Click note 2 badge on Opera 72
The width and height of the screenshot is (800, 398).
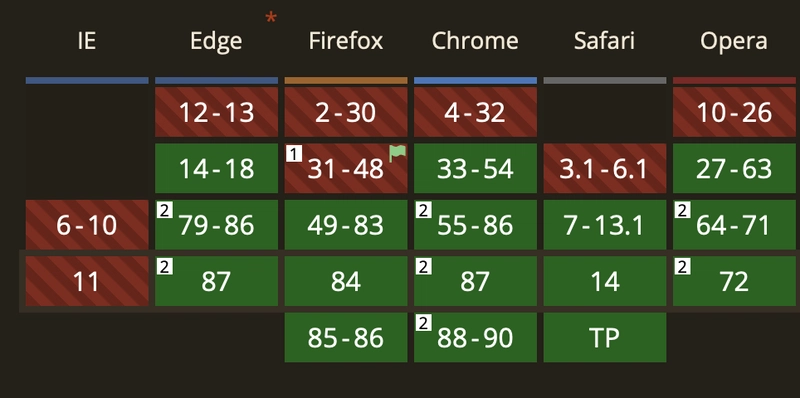point(683,266)
